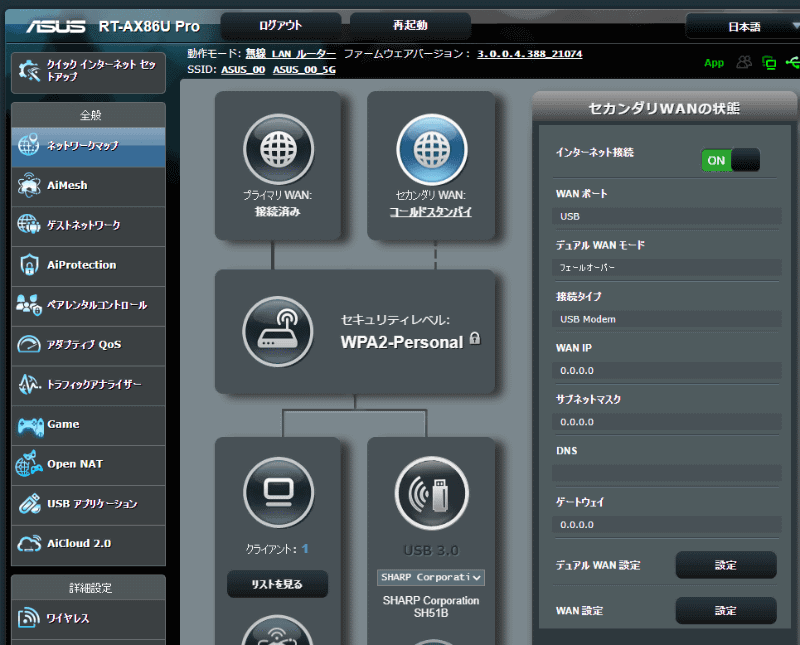Screen dimensions: 800x645
Task: Click the ASUS logo in header
Action: [56, 26]
